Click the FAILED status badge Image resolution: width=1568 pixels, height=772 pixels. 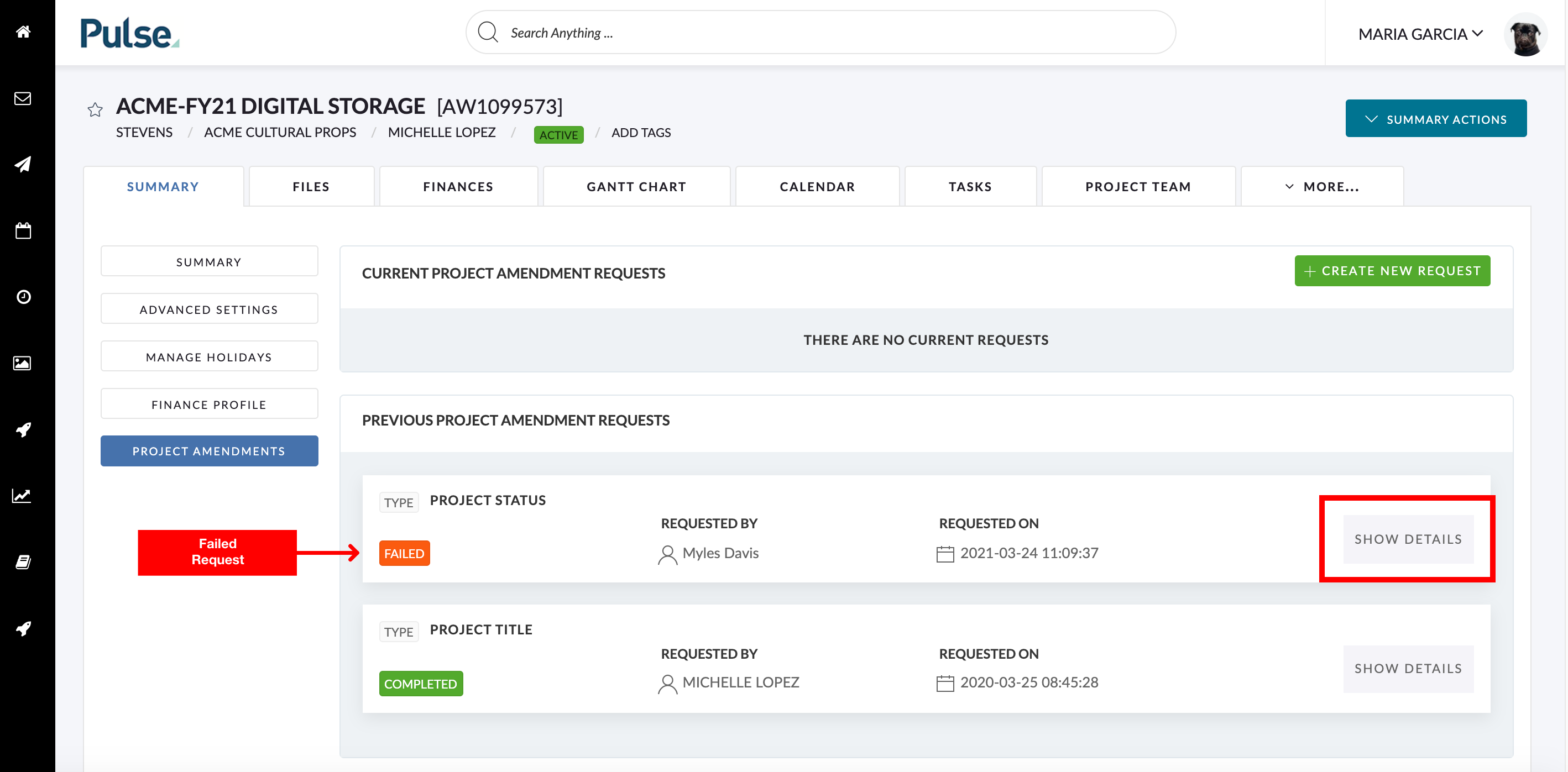[404, 553]
